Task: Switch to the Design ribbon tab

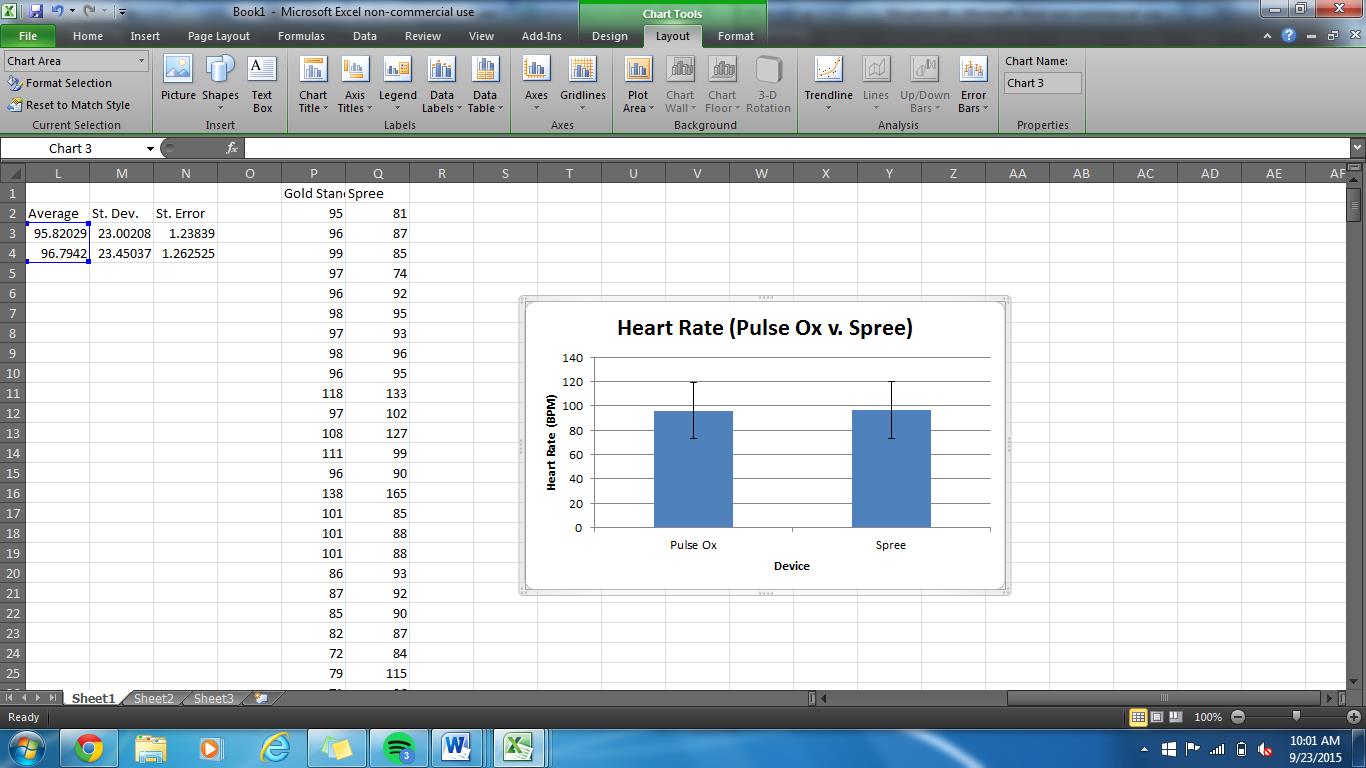Action: pyautogui.click(x=609, y=36)
